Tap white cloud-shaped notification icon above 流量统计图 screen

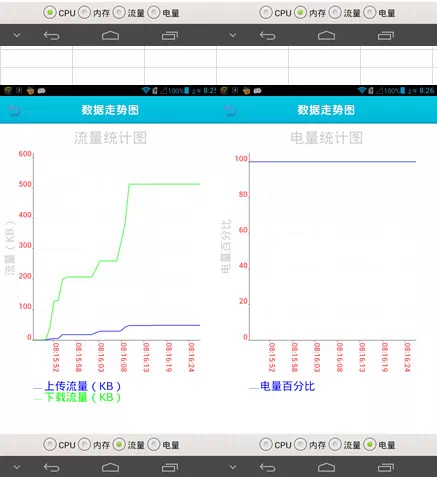coord(41,90)
